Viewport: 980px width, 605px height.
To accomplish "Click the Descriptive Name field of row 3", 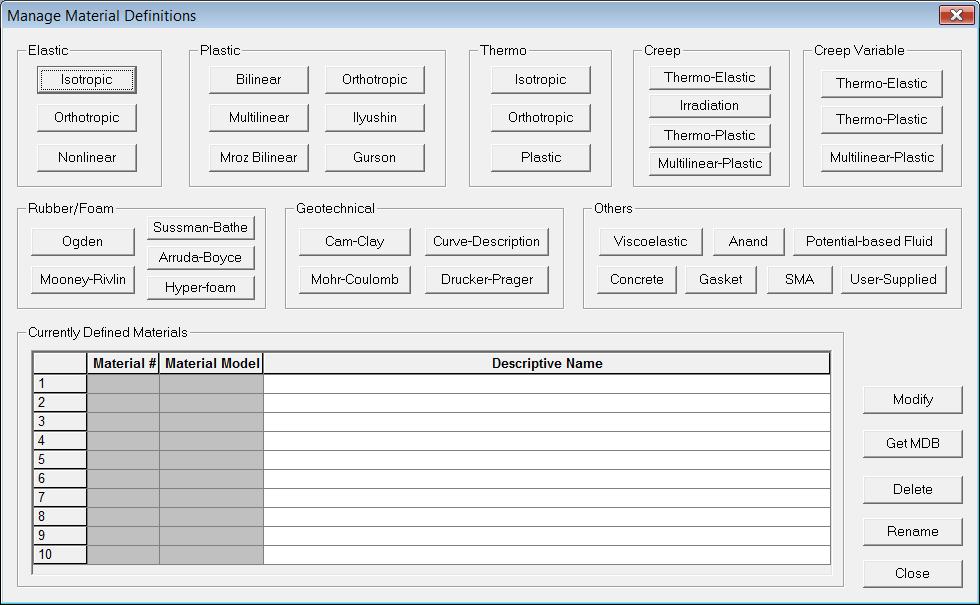I will pos(547,422).
